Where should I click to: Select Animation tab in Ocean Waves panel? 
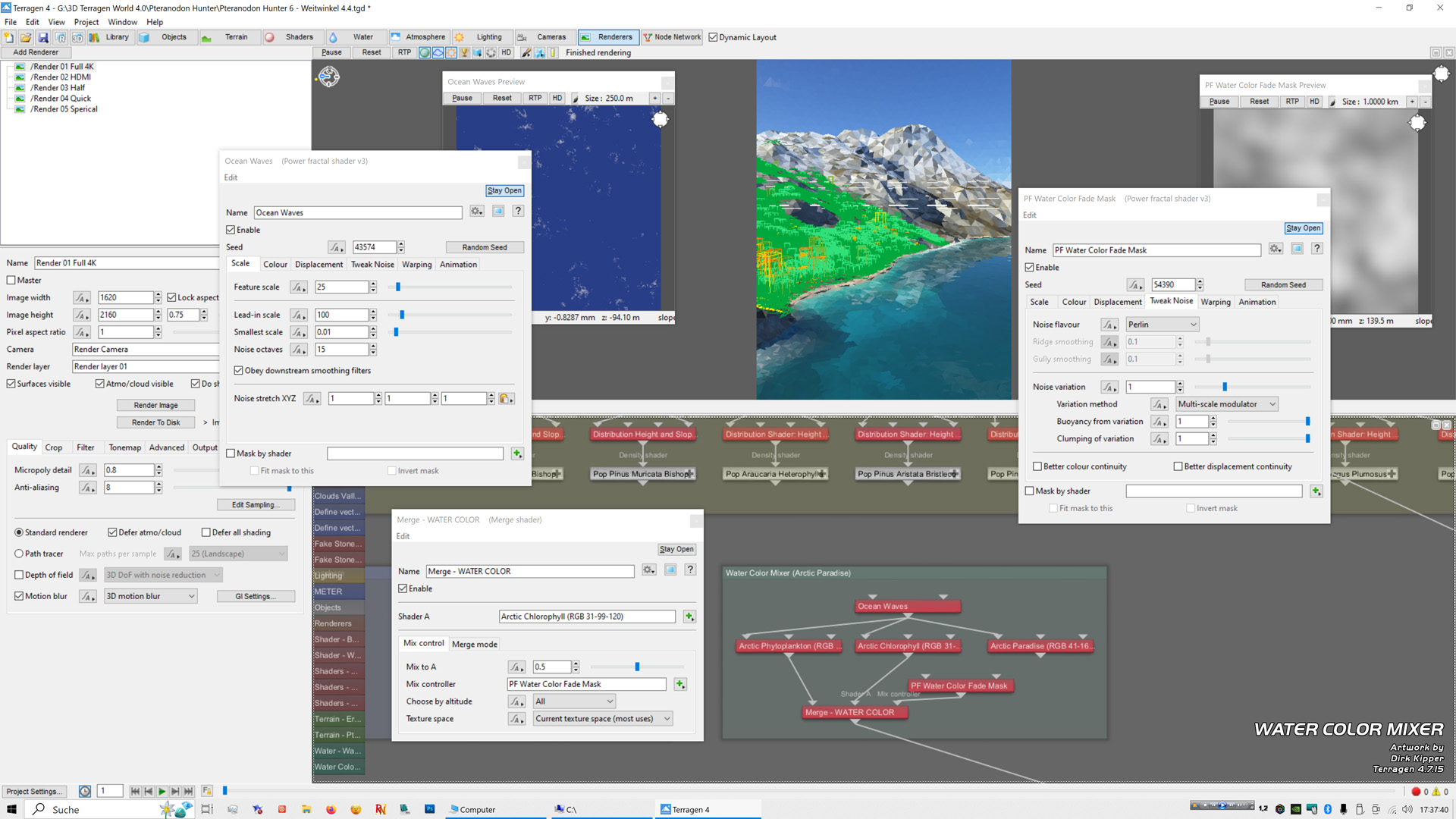pyautogui.click(x=458, y=264)
